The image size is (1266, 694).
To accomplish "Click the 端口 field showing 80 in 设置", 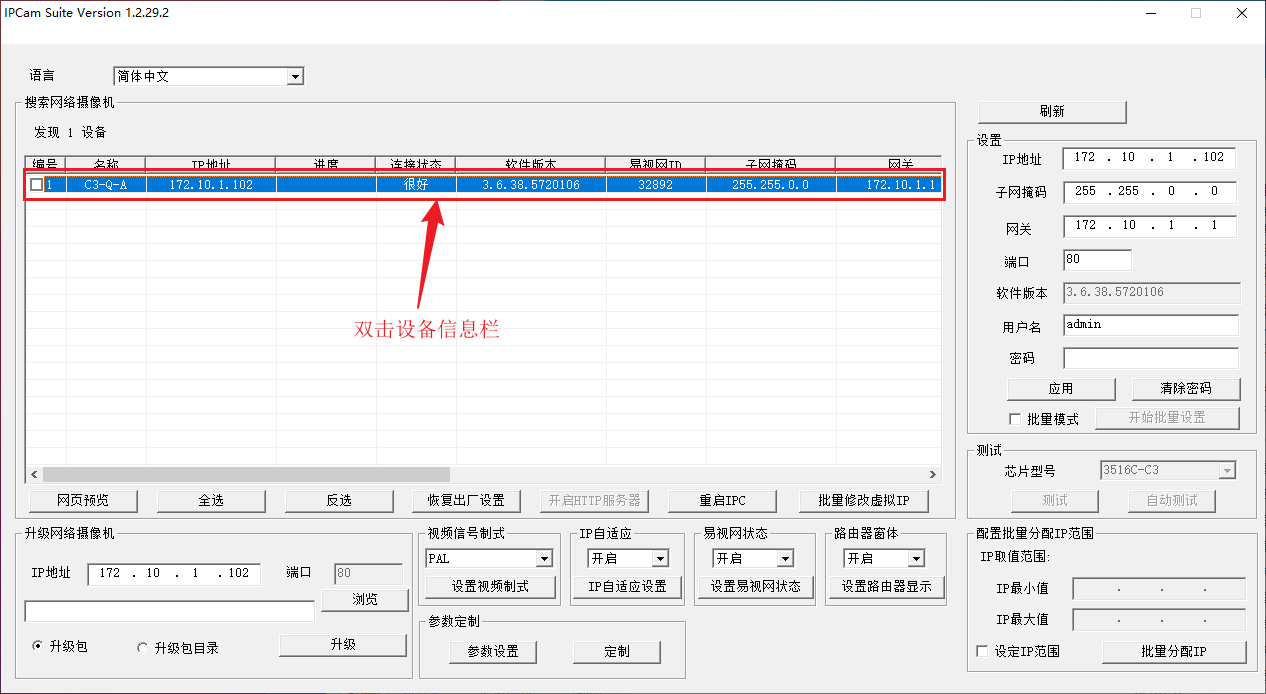I will pyautogui.click(x=1097, y=260).
